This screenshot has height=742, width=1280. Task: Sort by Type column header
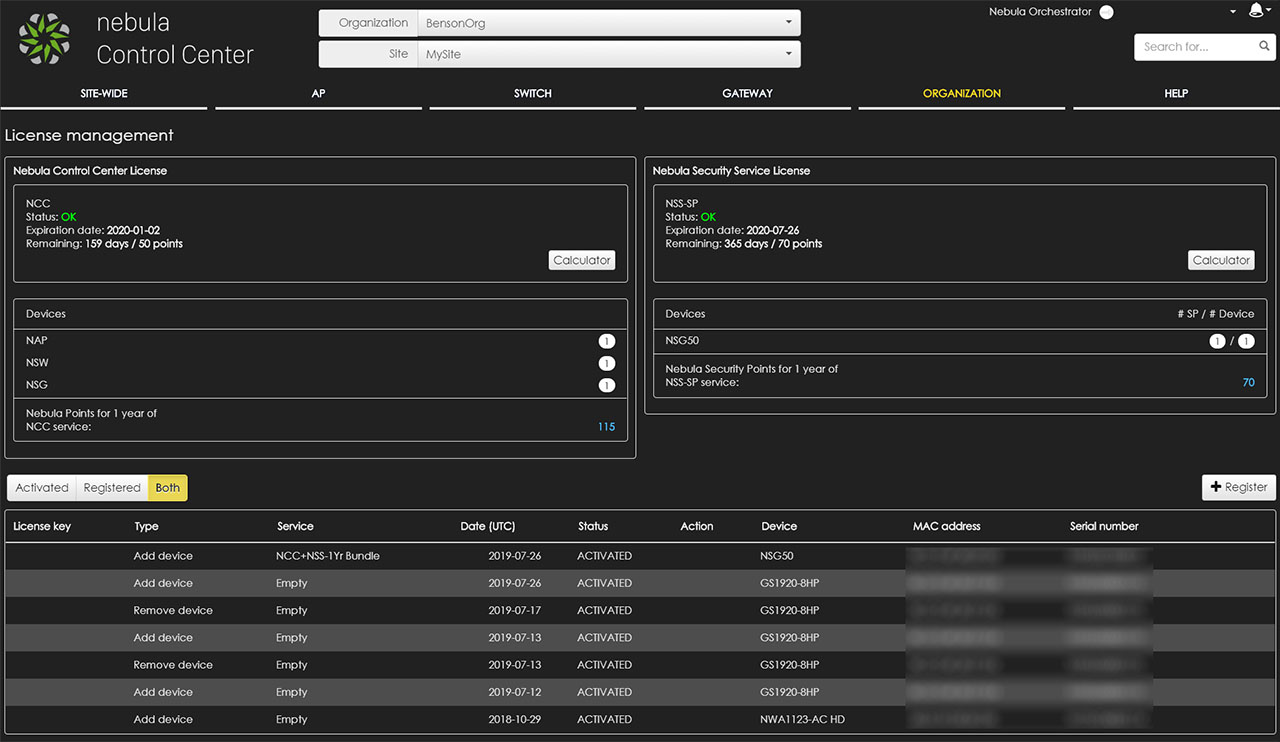[x=147, y=526]
